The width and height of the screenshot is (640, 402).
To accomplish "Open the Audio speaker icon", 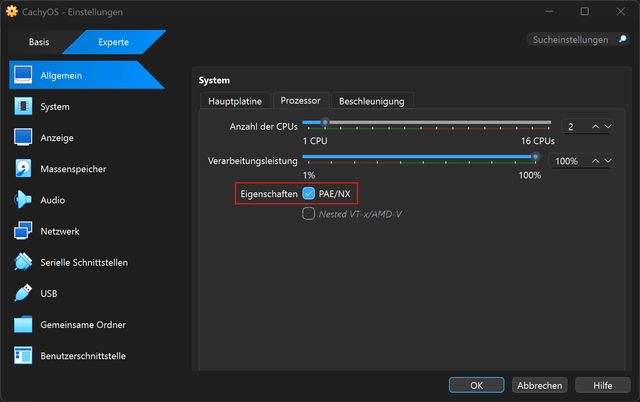I will 23,200.
